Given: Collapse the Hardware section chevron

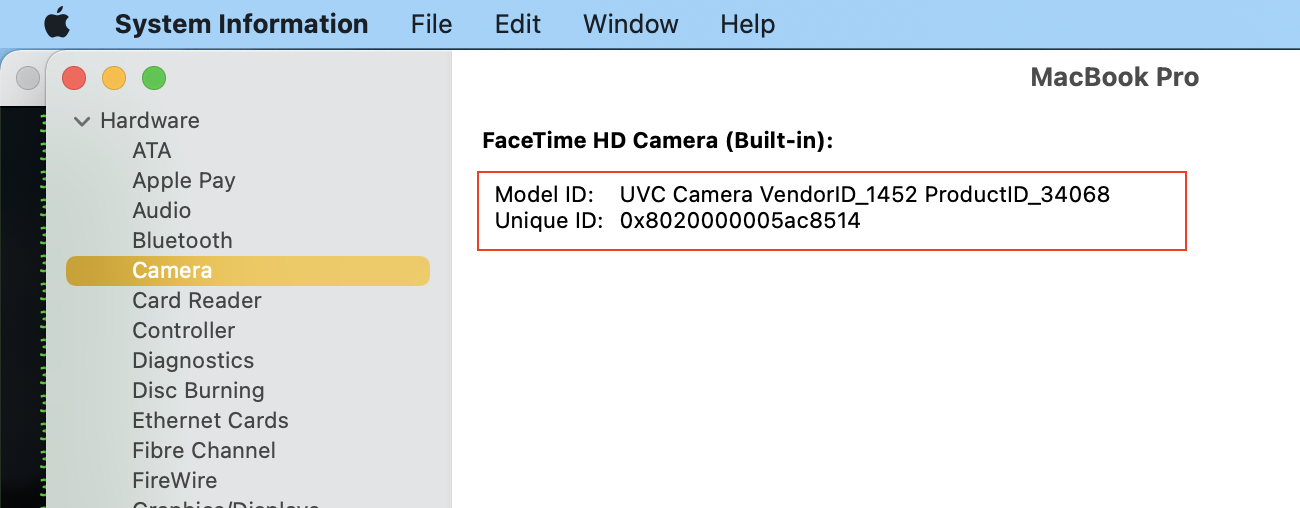Looking at the screenshot, I should click(82, 121).
